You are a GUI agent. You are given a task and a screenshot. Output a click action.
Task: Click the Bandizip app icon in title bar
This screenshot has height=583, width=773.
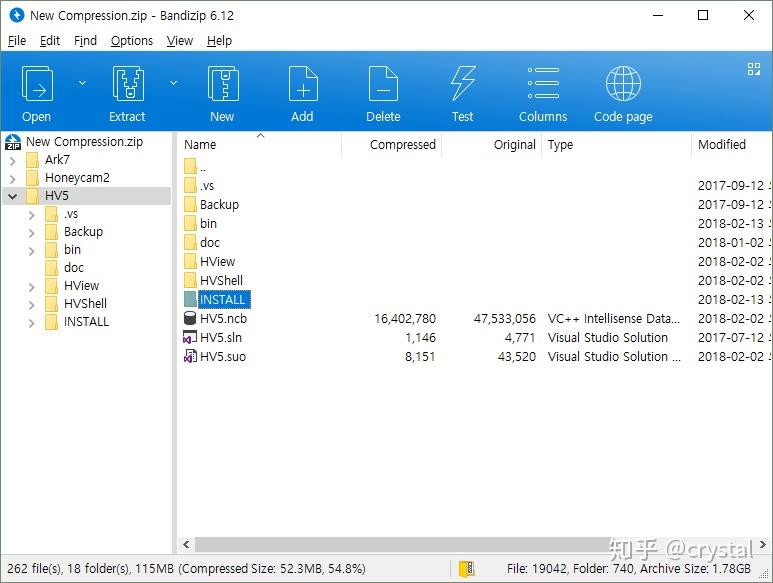(16, 15)
